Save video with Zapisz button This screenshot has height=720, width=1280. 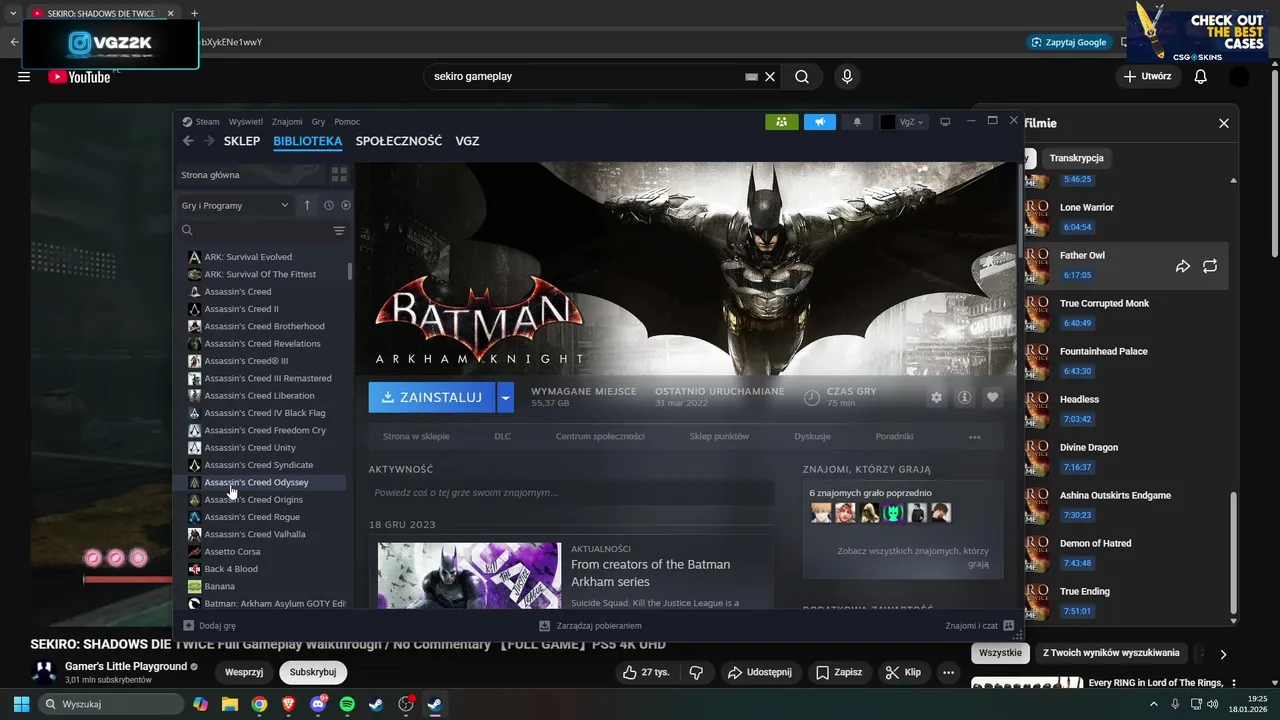(x=840, y=672)
